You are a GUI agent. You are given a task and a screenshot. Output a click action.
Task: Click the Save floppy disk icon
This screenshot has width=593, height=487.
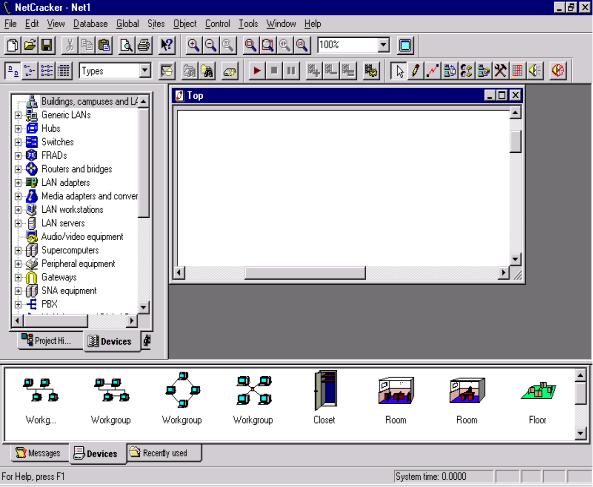[x=47, y=45]
